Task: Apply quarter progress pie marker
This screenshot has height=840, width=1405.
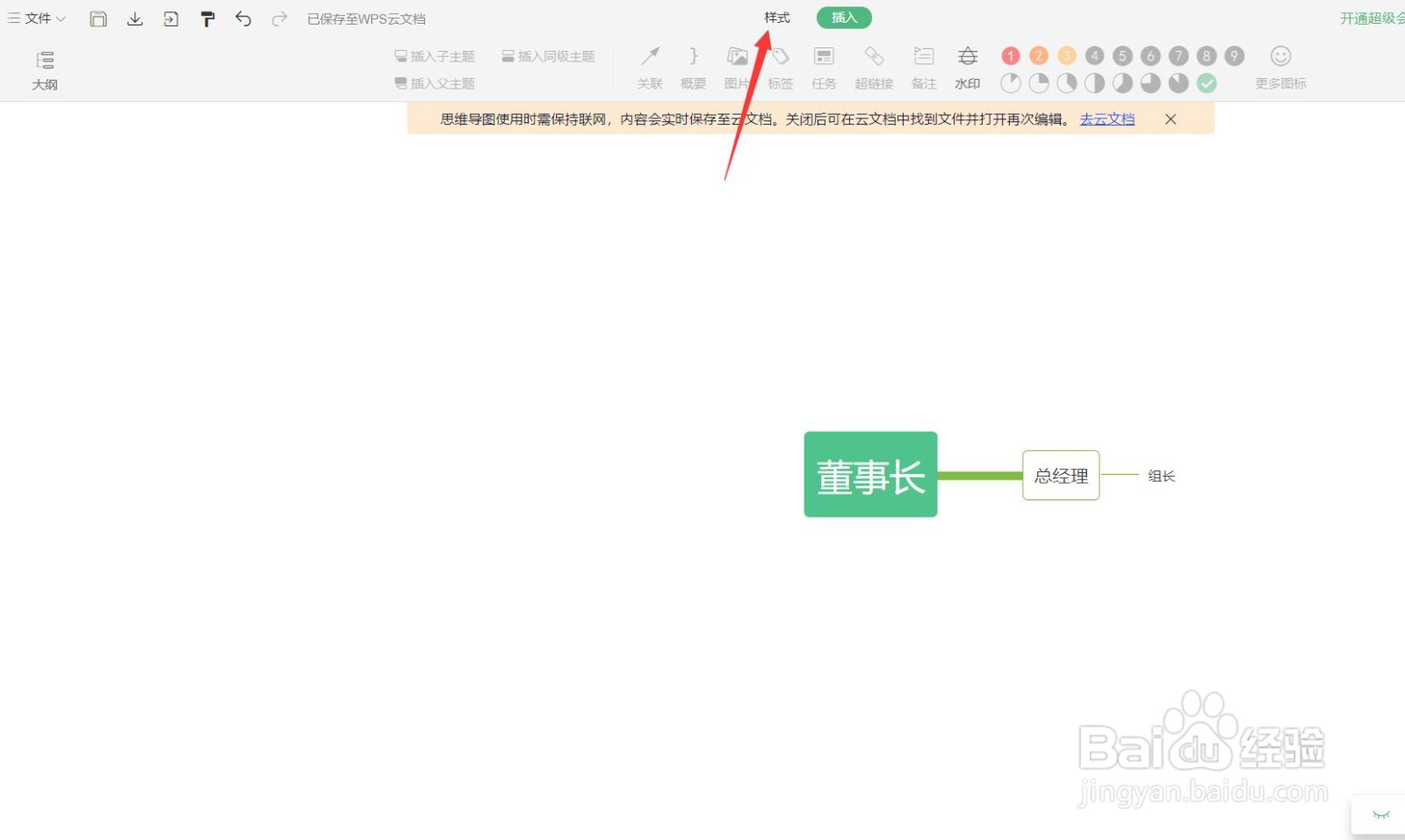Action: 1039,83
